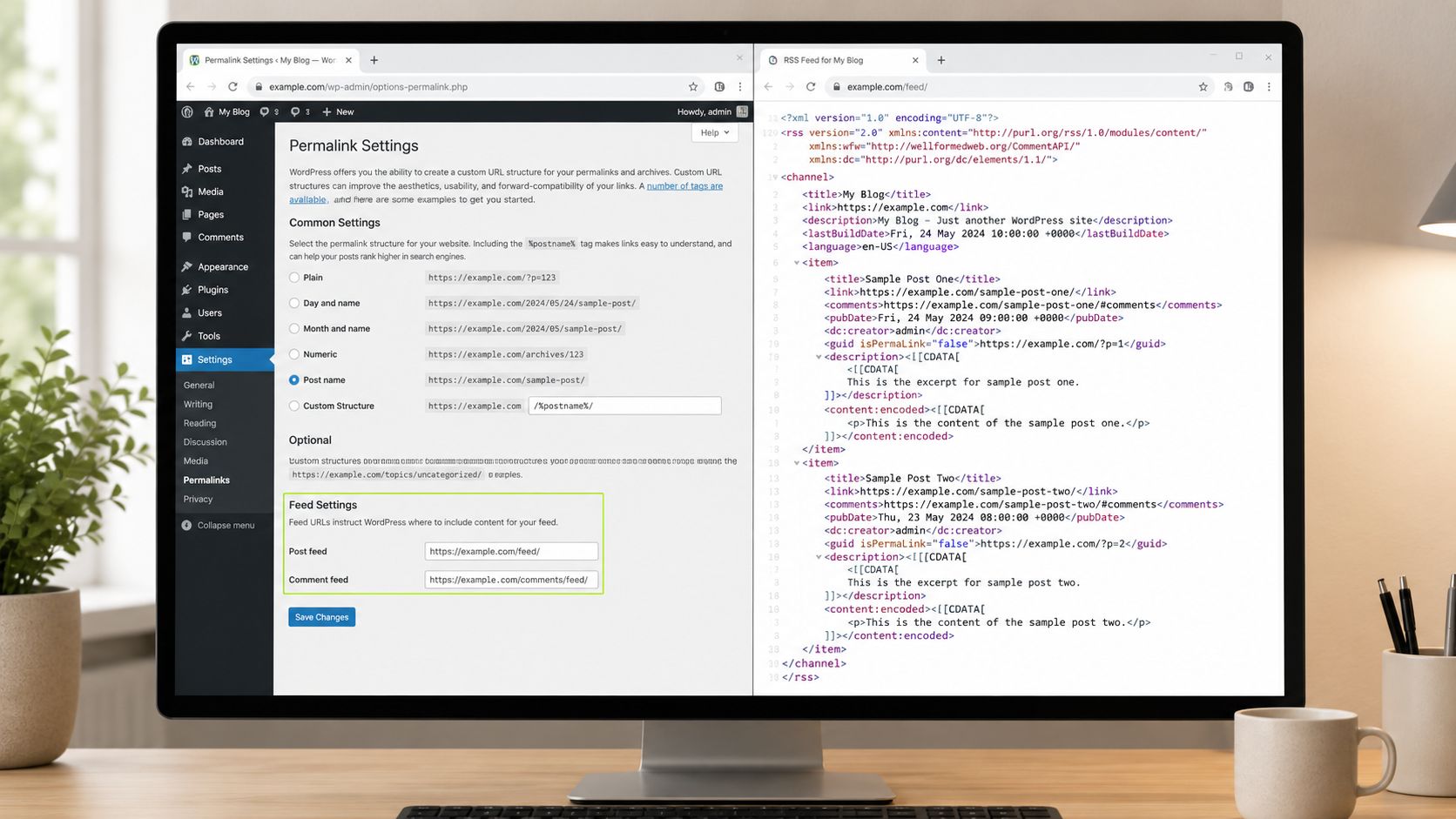Image resolution: width=1456 pixels, height=819 pixels.
Task: Click the WordPress logo in admin bar
Action: (187, 111)
